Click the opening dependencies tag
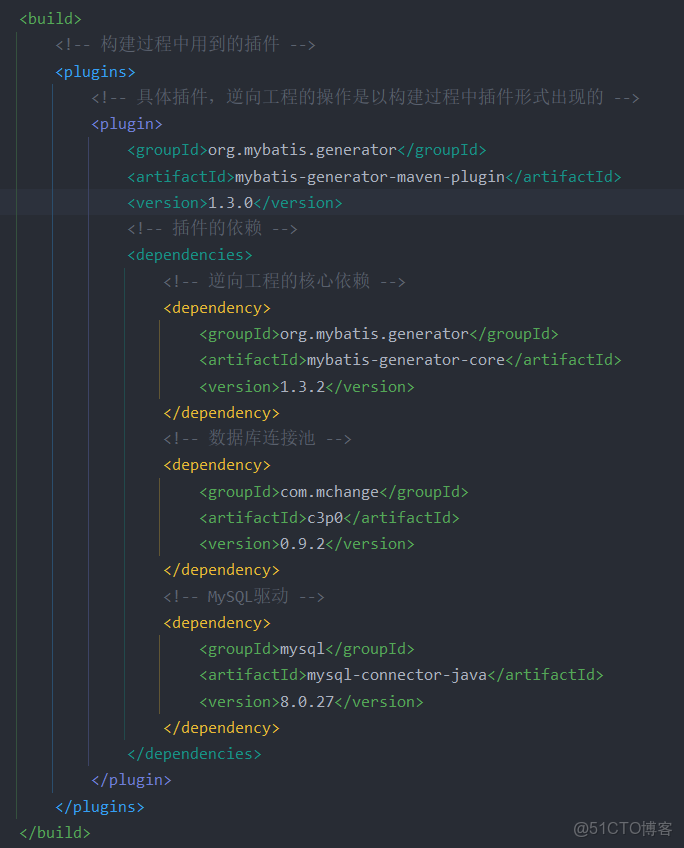Screen dimensions: 684x848 [190, 255]
